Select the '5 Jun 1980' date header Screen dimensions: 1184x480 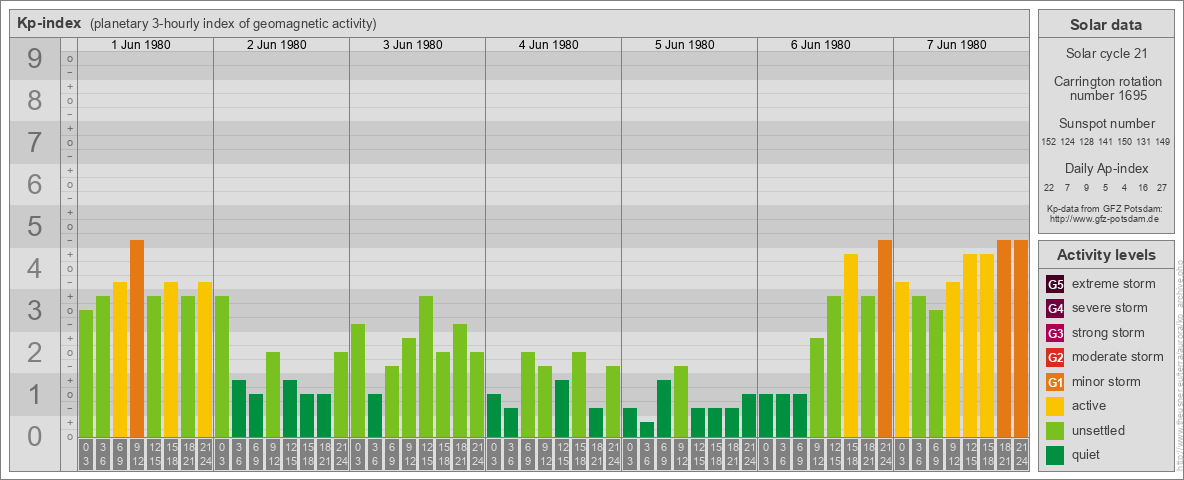[685, 45]
